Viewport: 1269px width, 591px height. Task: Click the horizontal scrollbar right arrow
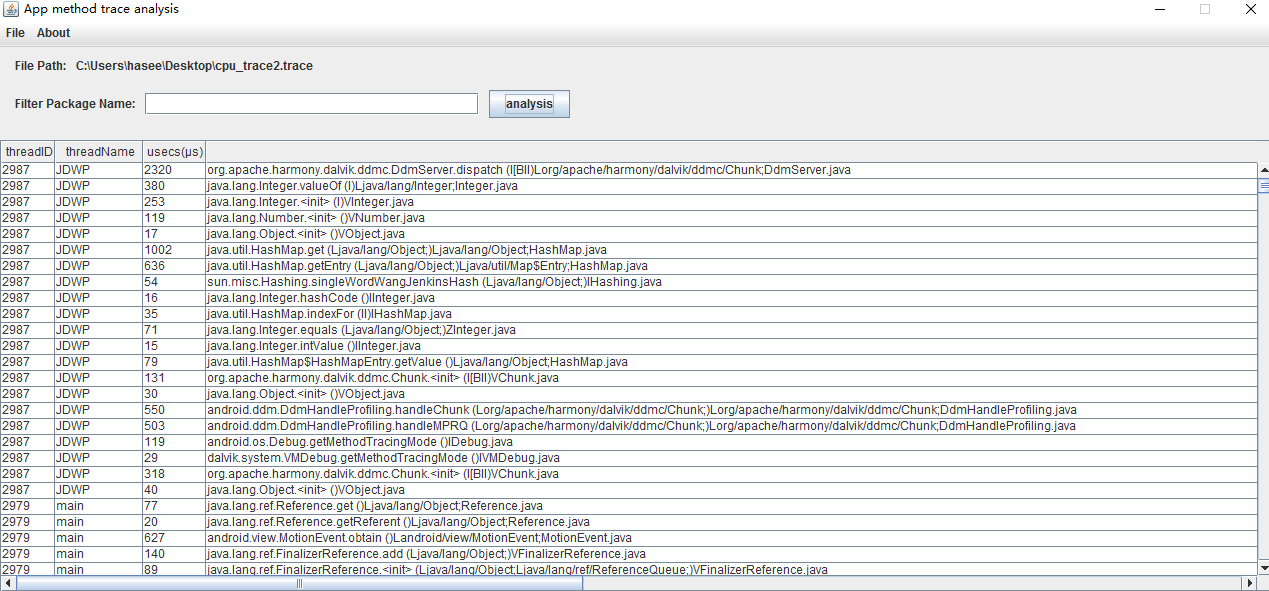click(x=1248, y=583)
